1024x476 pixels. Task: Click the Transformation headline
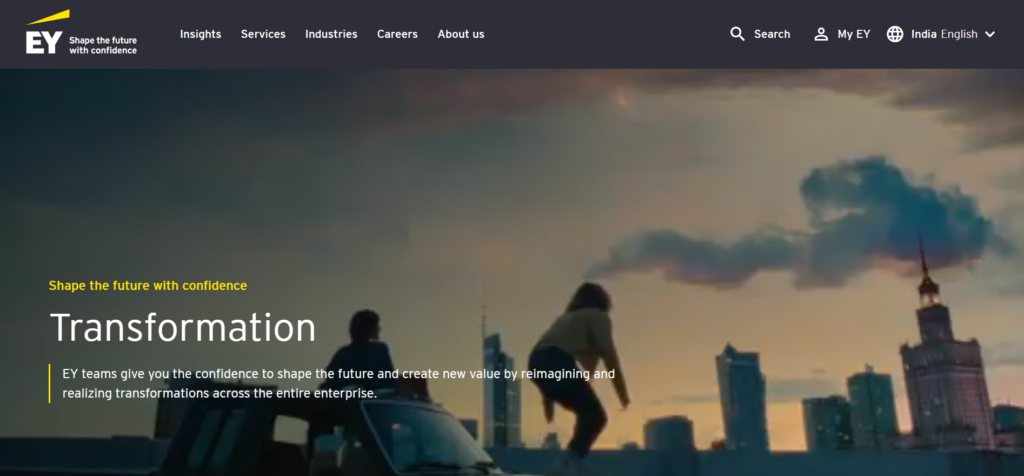(183, 327)
